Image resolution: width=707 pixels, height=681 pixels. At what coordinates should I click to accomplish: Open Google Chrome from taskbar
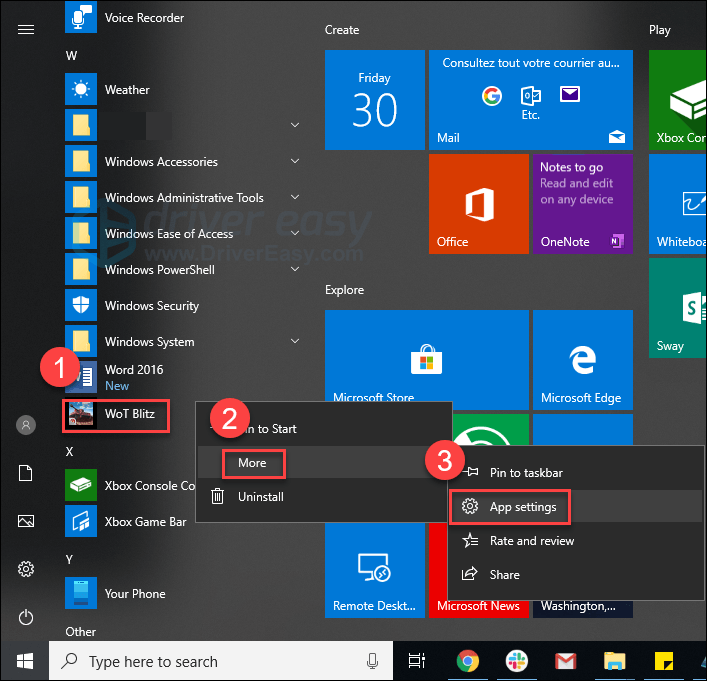[x=468, y=661]
